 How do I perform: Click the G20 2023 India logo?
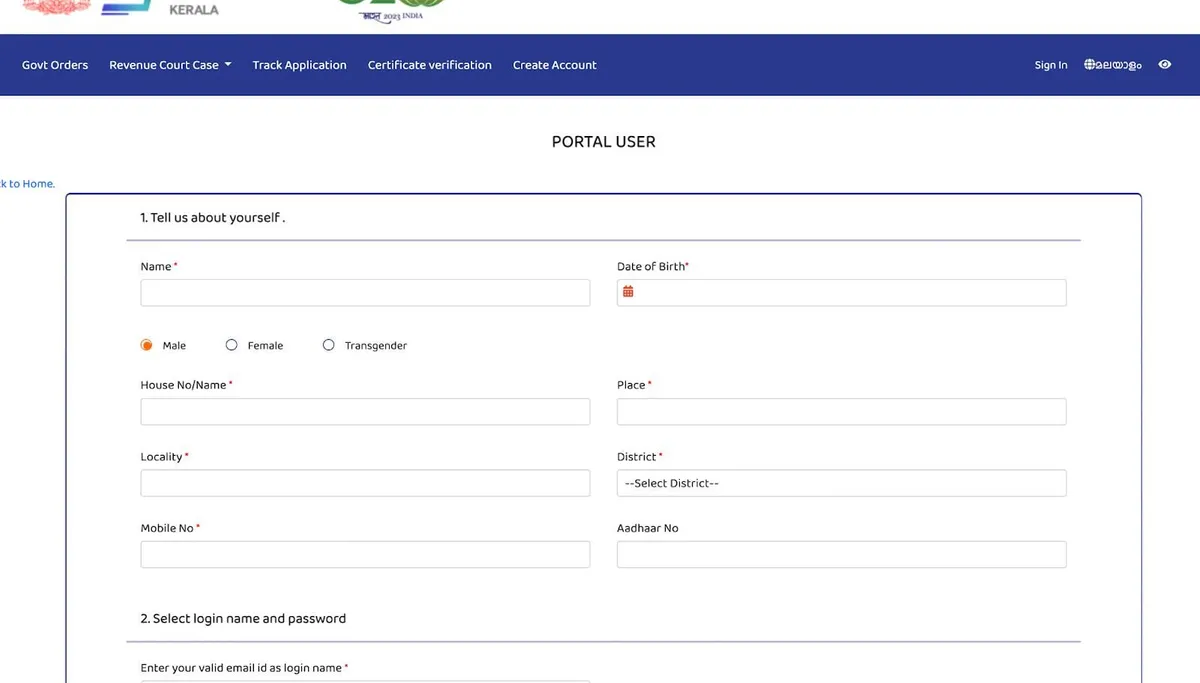390,10
